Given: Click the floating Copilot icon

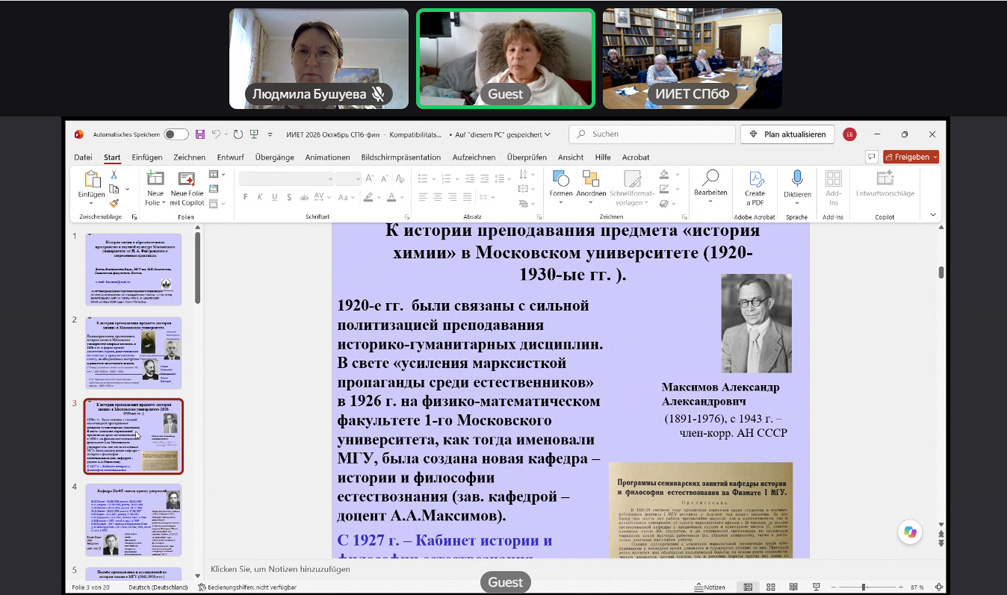Looking at the screenshot, I should tap(910, 532).
